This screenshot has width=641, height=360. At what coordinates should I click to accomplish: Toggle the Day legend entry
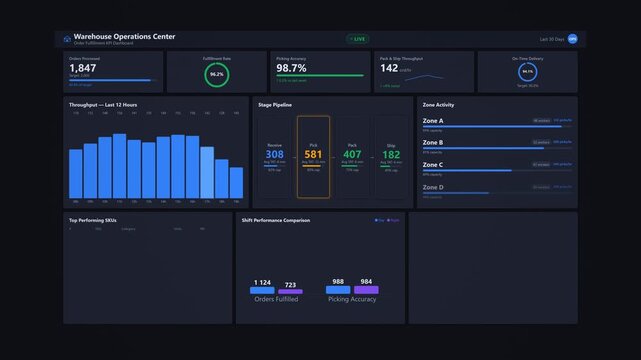click(379, 220)
